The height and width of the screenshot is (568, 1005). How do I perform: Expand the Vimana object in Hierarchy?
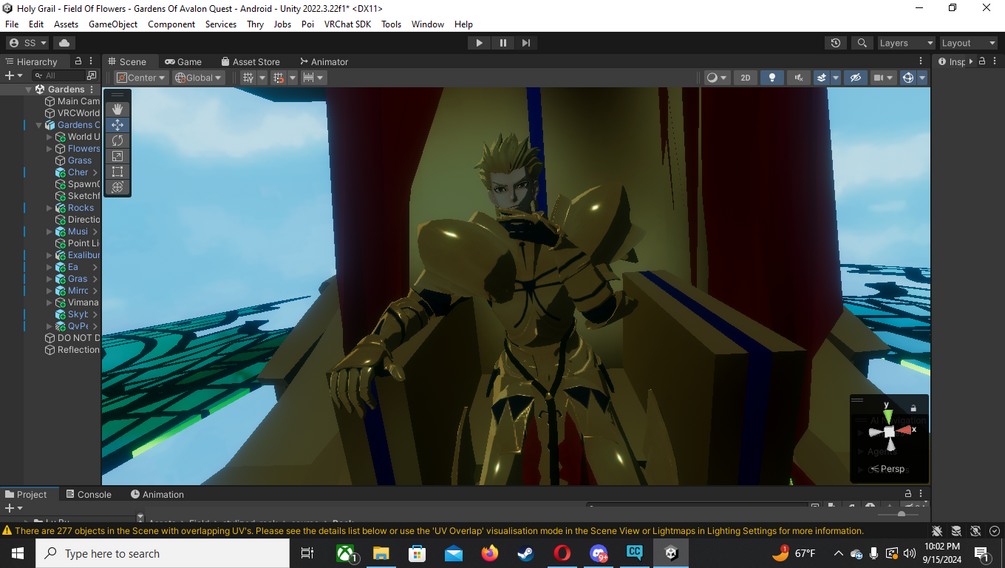point(49,303)
